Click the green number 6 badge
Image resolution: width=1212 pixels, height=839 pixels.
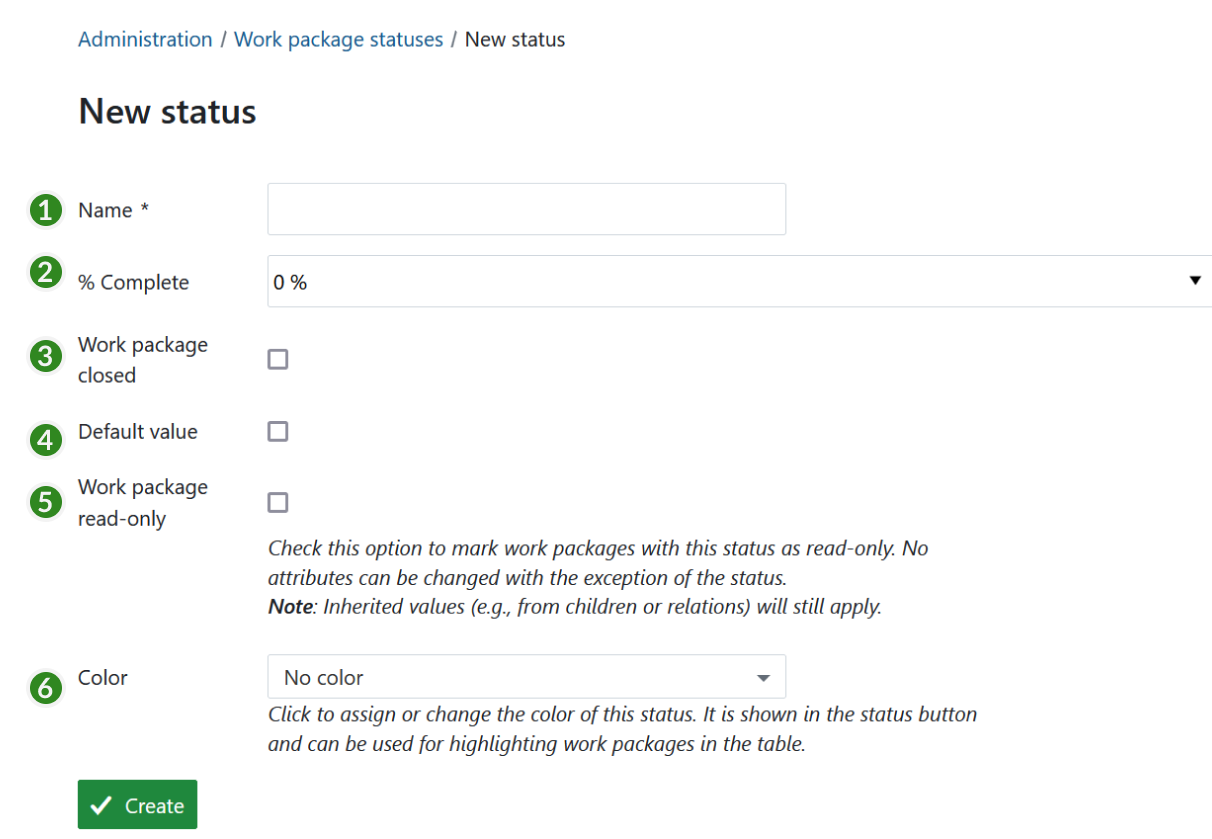[44, 687]
